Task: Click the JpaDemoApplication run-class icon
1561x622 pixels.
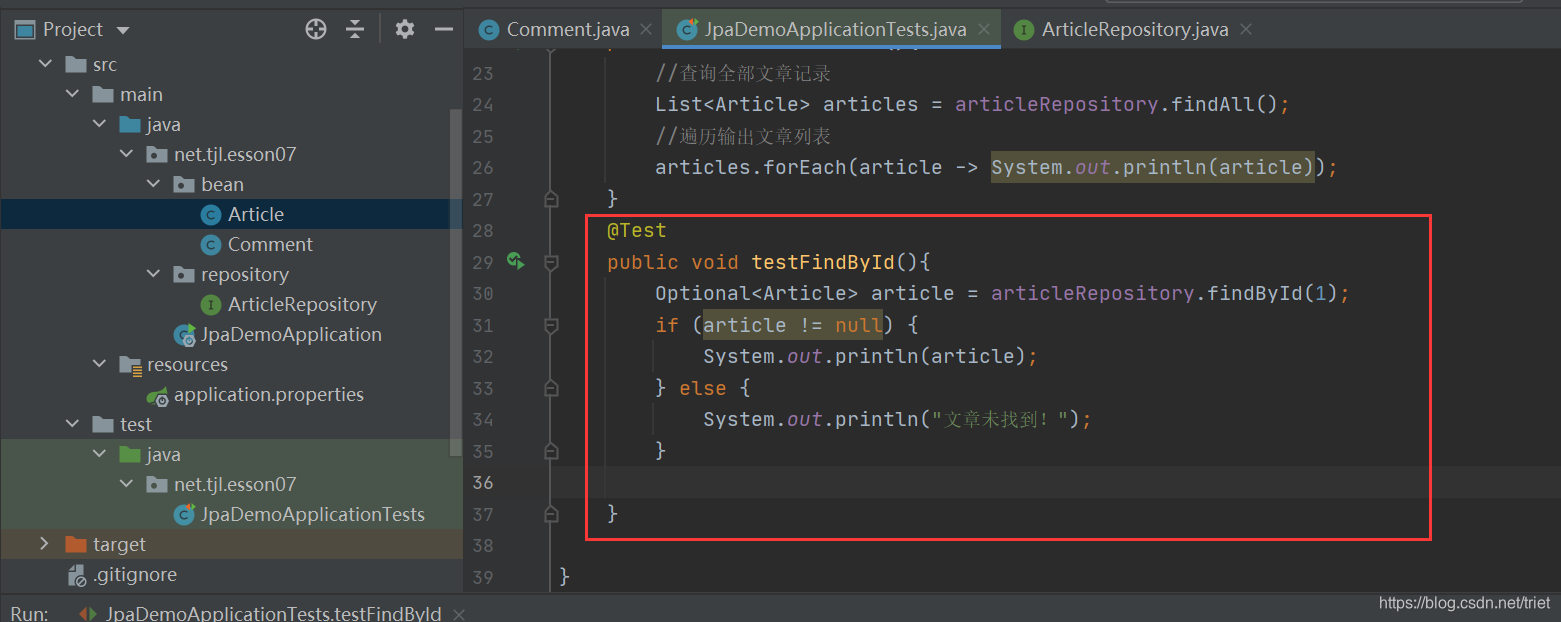Action: tap(184, 335)
